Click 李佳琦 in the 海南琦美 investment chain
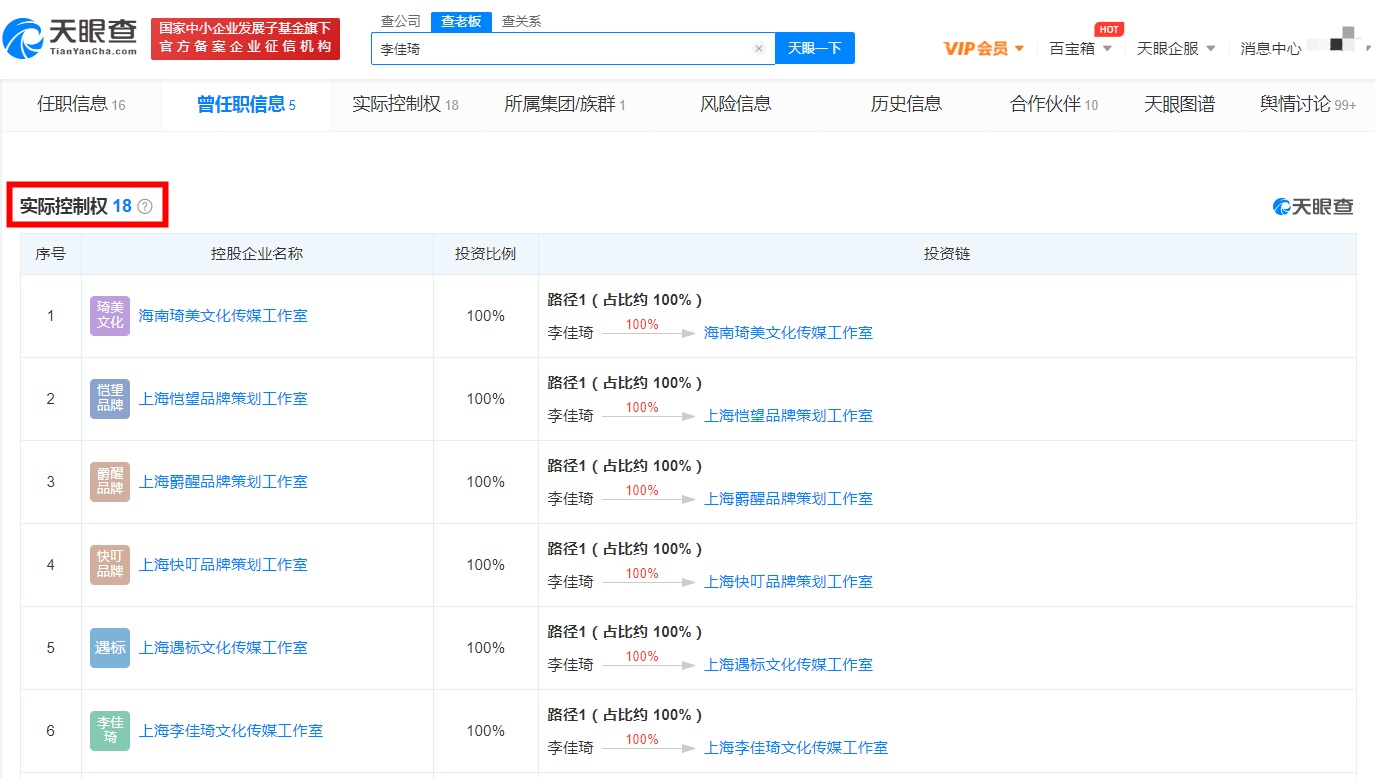The width and height of the screenshot is (1375, 778). pyautogui.click(x=570, y=333)
